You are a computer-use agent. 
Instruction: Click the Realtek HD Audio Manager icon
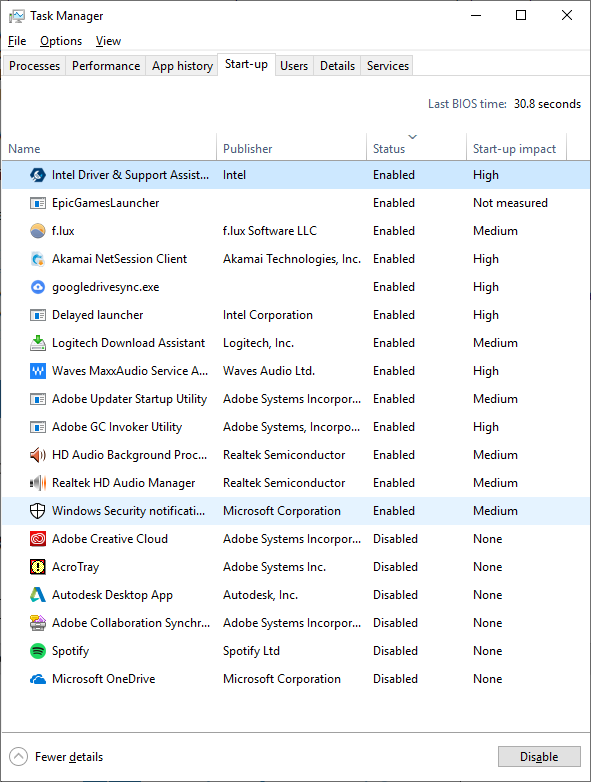click(x=38, y=483)
